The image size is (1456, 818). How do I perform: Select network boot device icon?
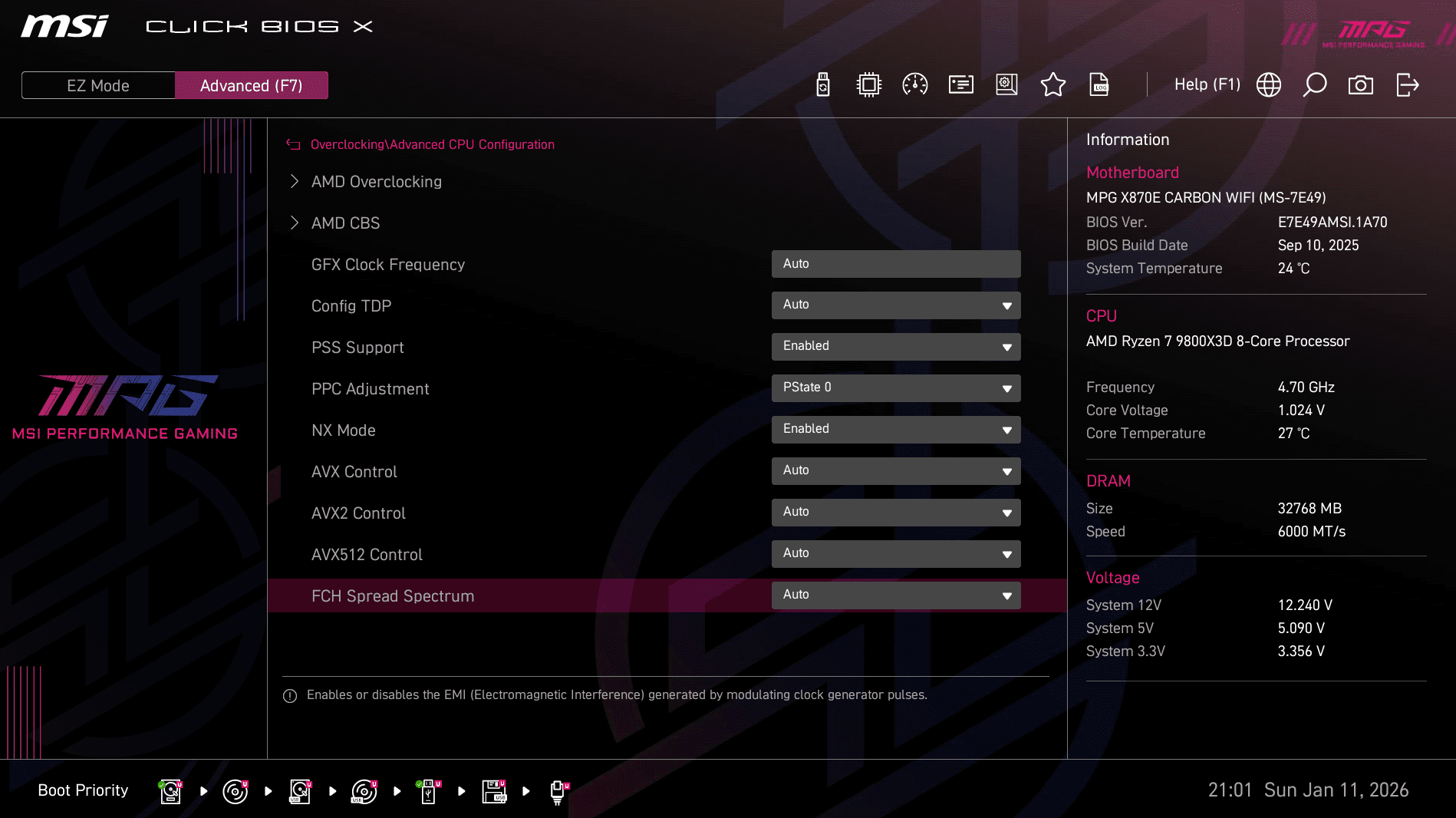pyautogui.click(x=559, y=791)
